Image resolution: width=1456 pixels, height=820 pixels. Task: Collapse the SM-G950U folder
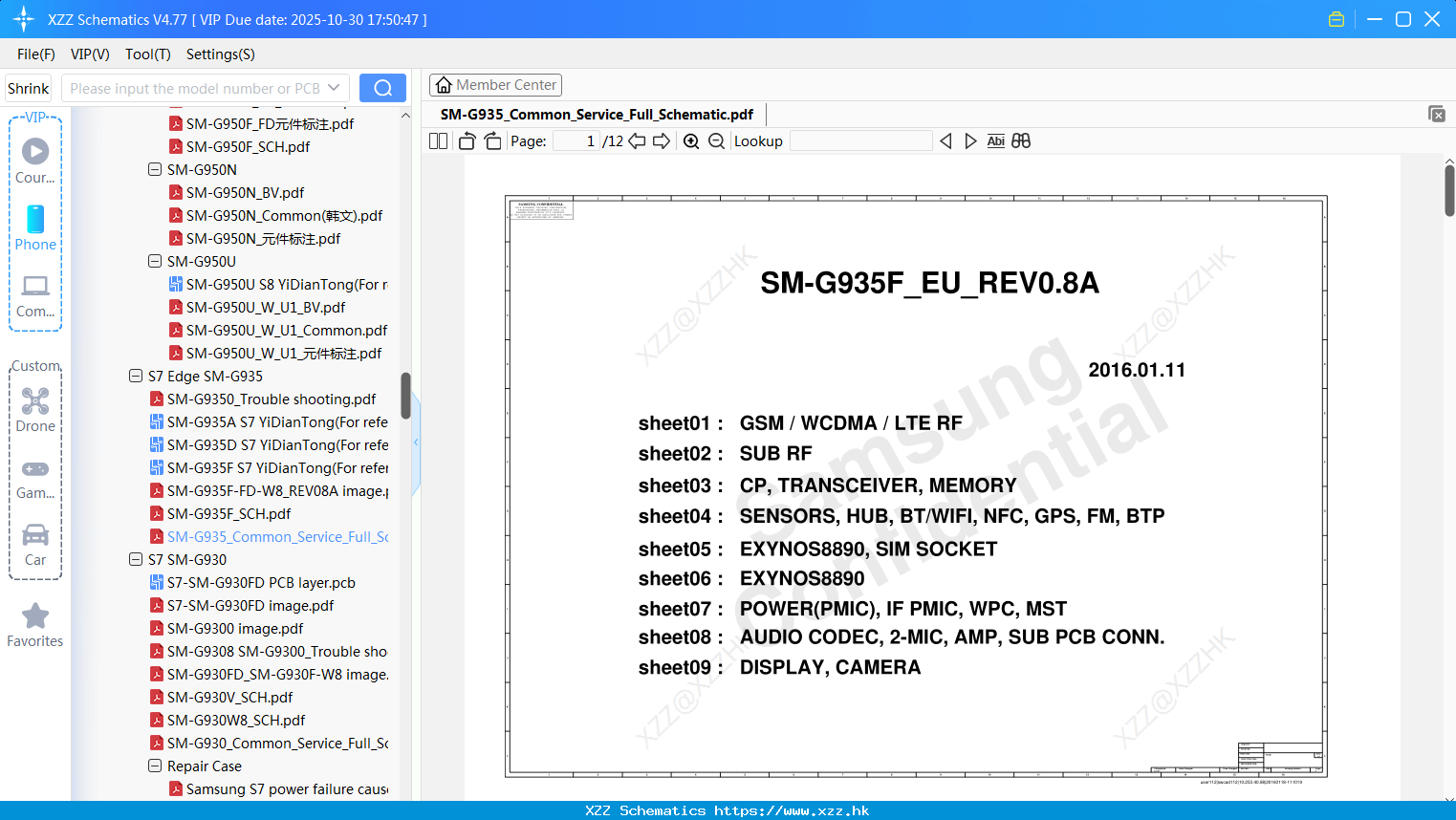(x=154, y=261)
